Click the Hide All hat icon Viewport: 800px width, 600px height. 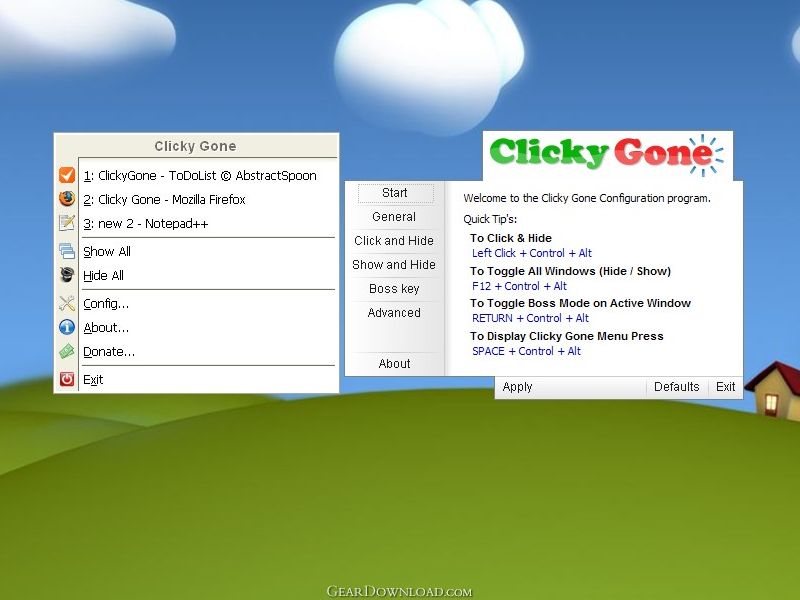(x=67, y=275)
